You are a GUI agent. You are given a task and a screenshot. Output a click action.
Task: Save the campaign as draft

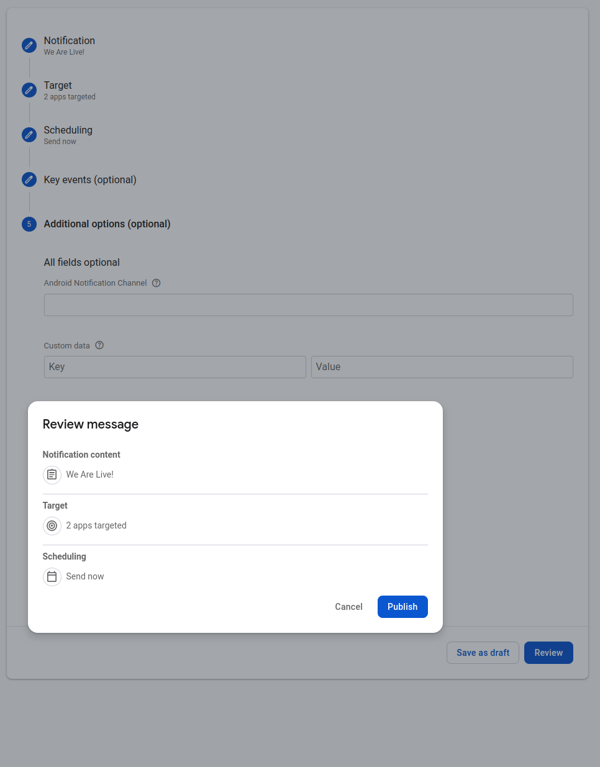(x=483, y=653)
